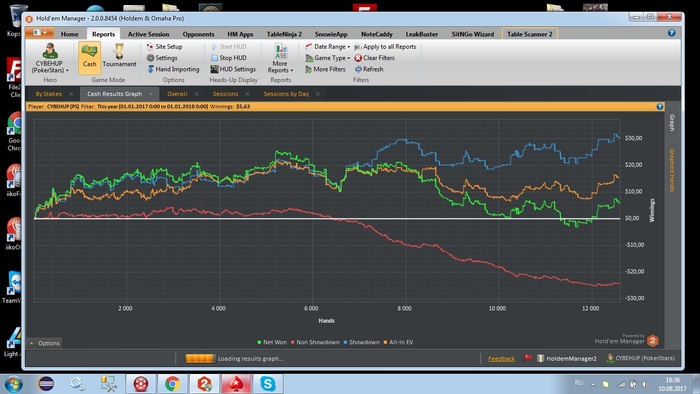This screenshot has height=394, width=700.
Task: Refresh the report
Action: pyautogui.click(x=369, y=69)
